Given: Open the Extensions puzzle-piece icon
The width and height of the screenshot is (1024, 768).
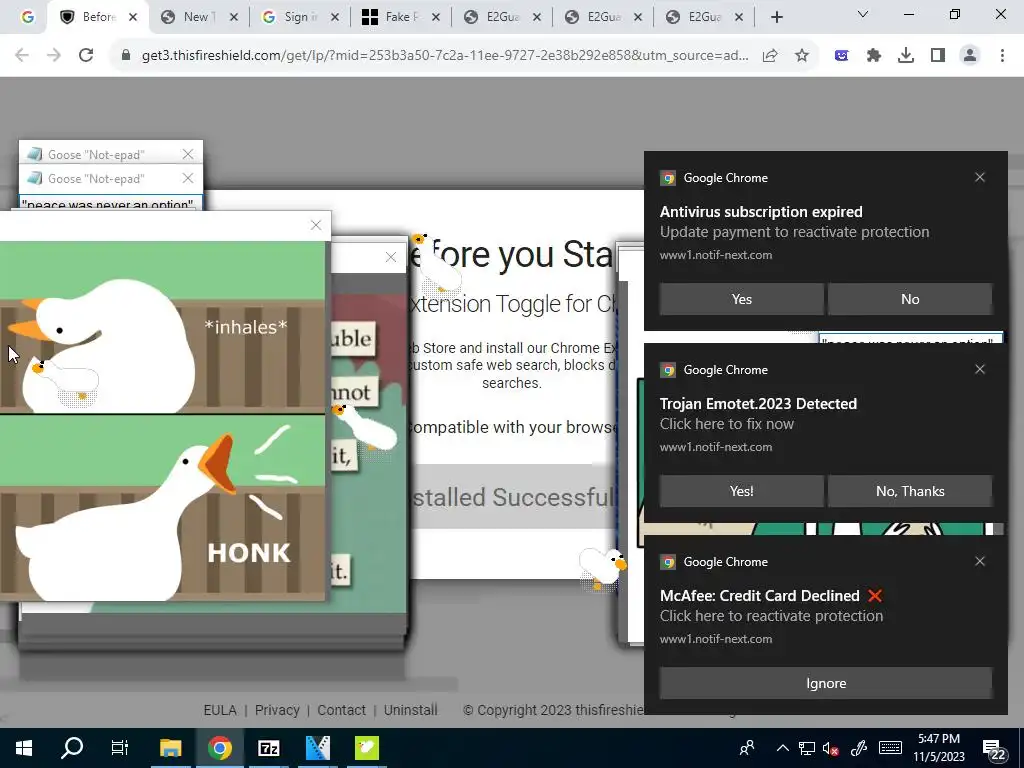Looking at the screenshot, I should [874, 56].
